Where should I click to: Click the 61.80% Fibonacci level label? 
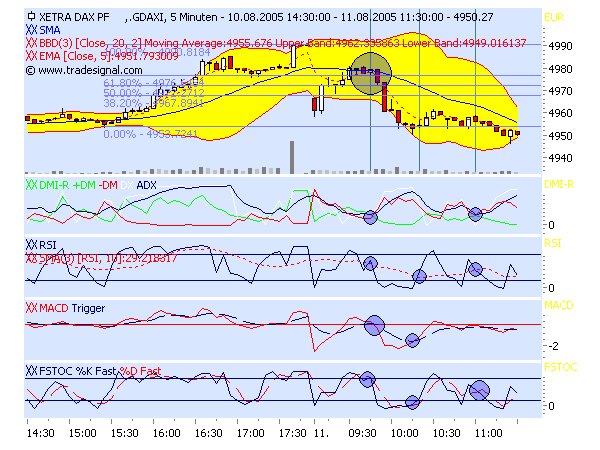153,83
